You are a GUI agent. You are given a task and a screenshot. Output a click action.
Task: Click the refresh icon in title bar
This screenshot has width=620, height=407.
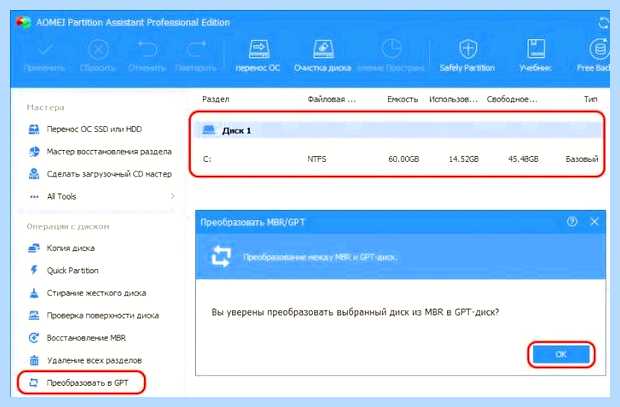(x=603, y=23)
